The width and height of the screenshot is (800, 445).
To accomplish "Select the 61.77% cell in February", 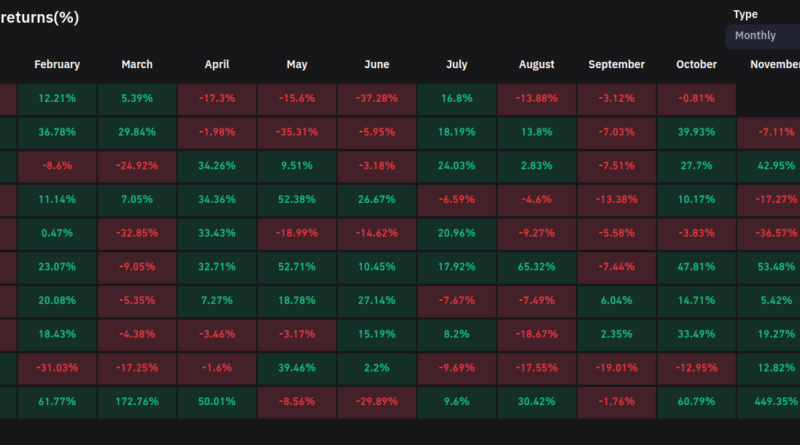I will [57, 402].
